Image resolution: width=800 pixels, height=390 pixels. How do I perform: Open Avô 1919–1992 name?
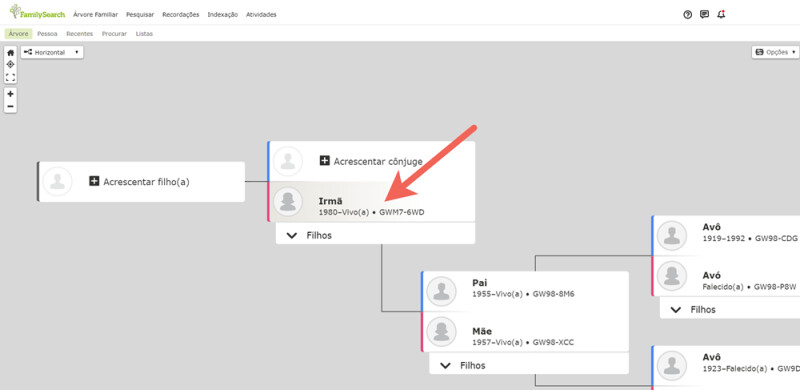[x=712, y=227]
